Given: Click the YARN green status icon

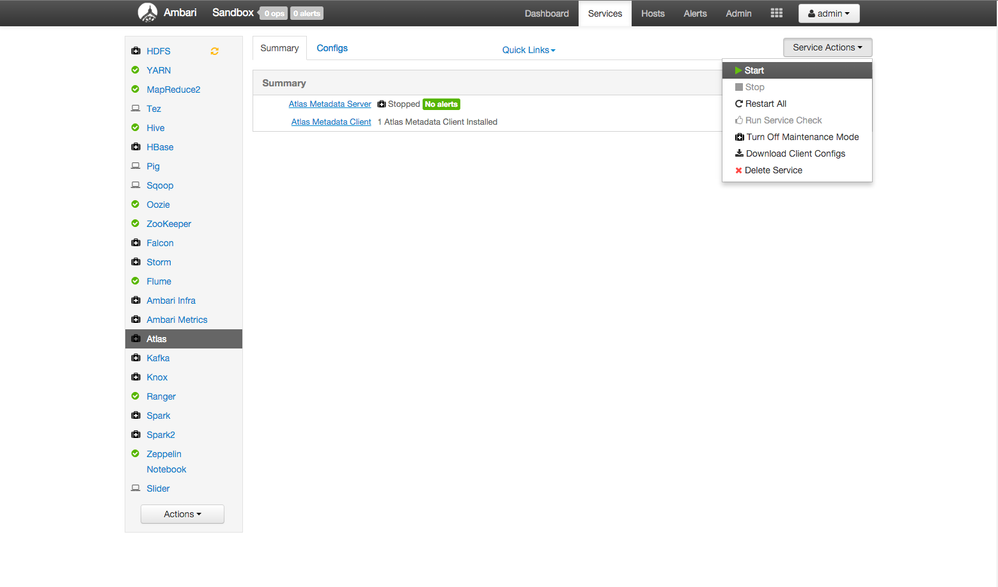Looking at the screenshot, I should 135,70.
